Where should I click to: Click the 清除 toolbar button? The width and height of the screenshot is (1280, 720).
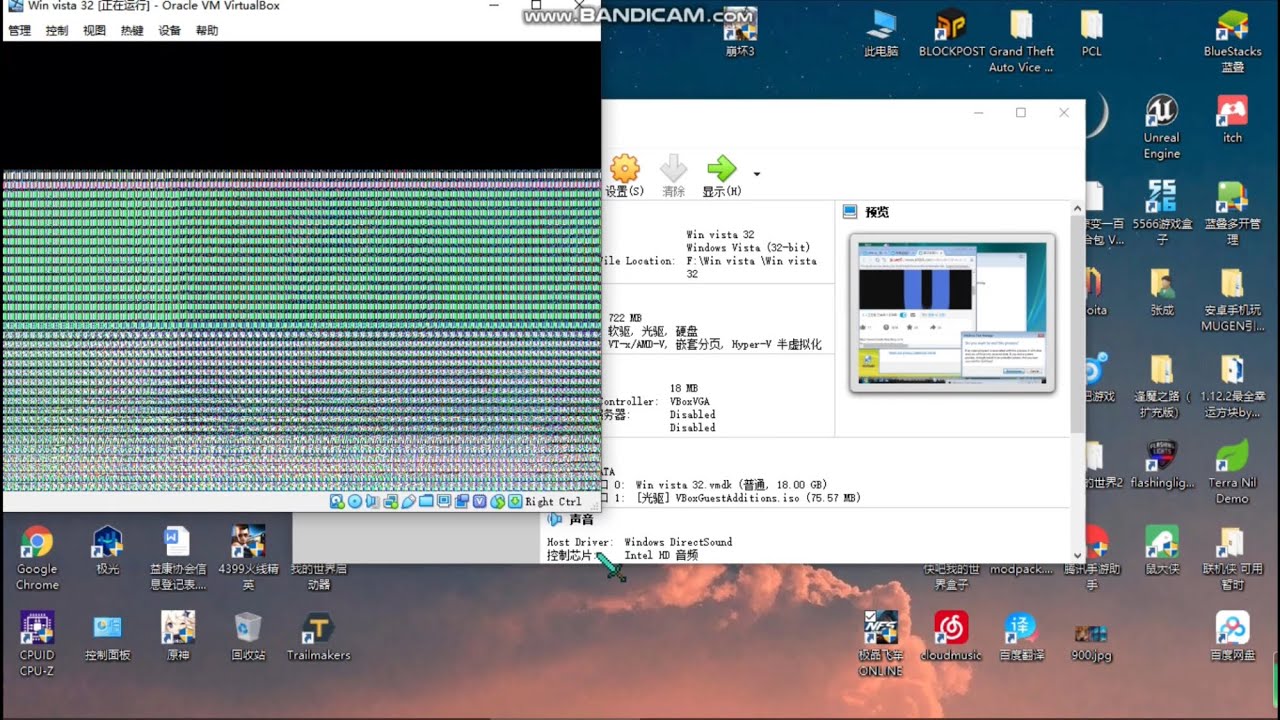674,175
